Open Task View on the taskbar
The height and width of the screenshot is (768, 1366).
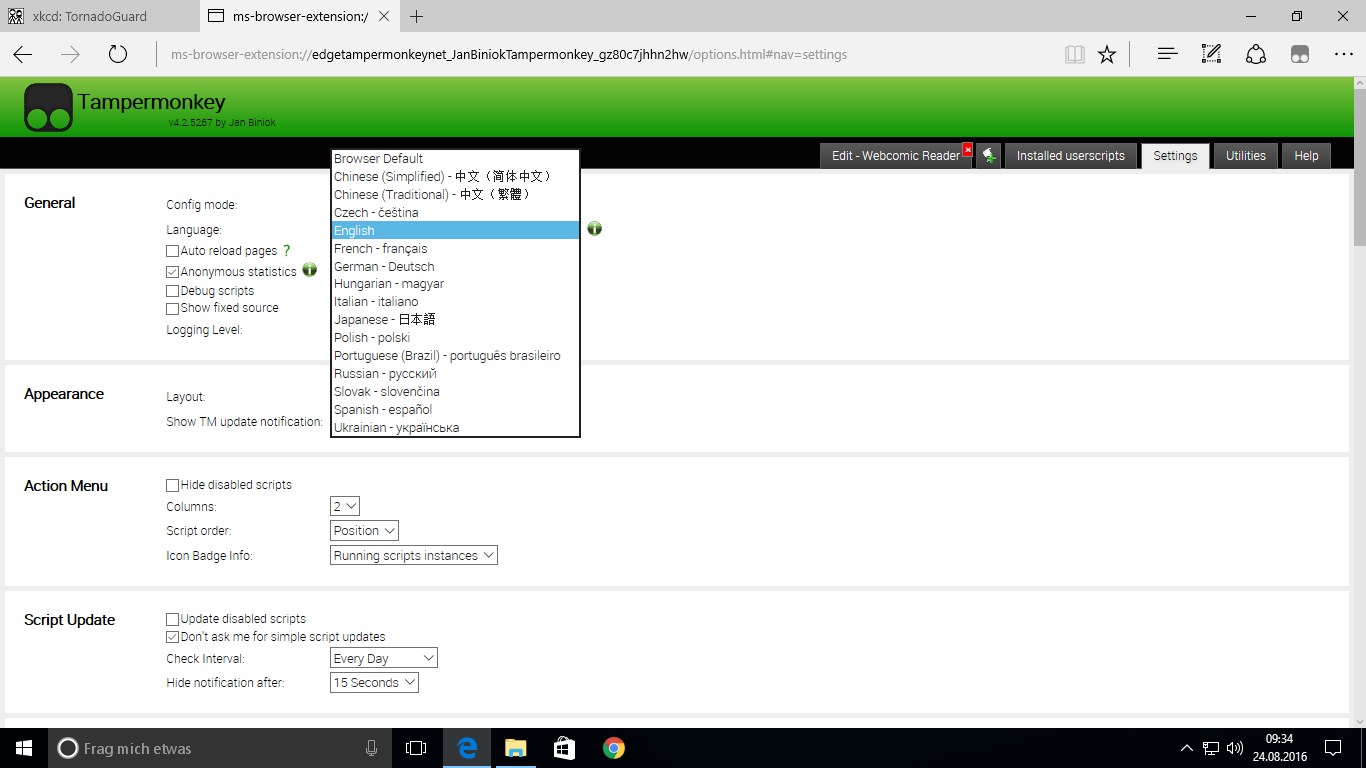(x=416, y=747)
